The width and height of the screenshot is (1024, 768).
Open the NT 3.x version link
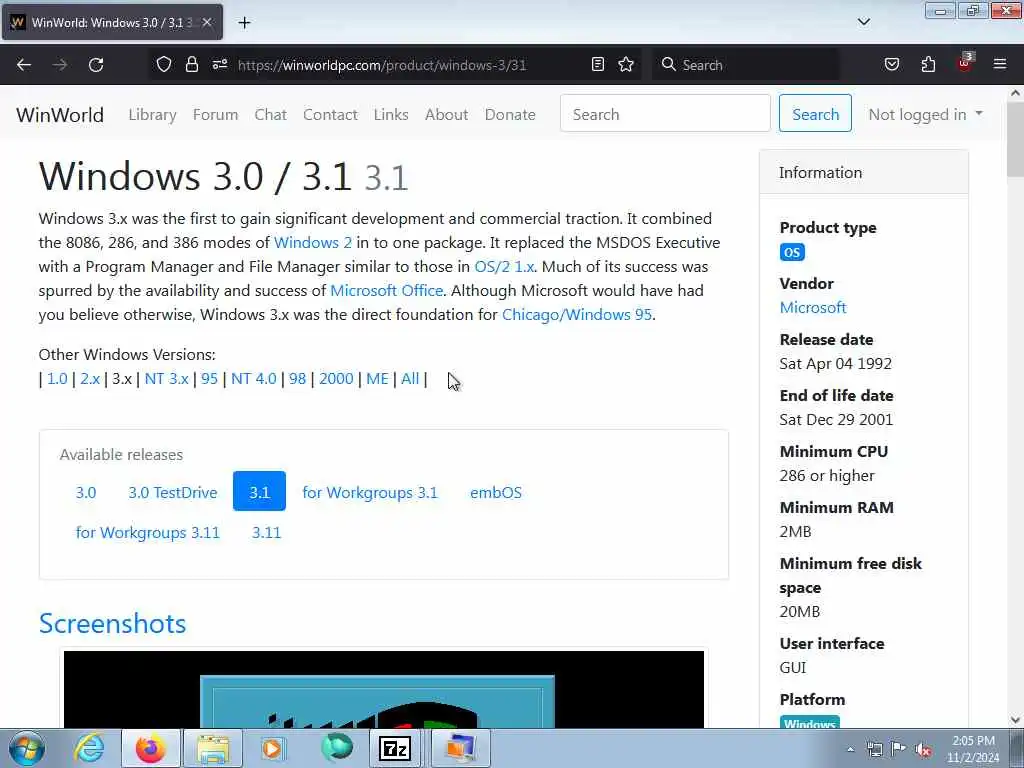coord(167,379)
